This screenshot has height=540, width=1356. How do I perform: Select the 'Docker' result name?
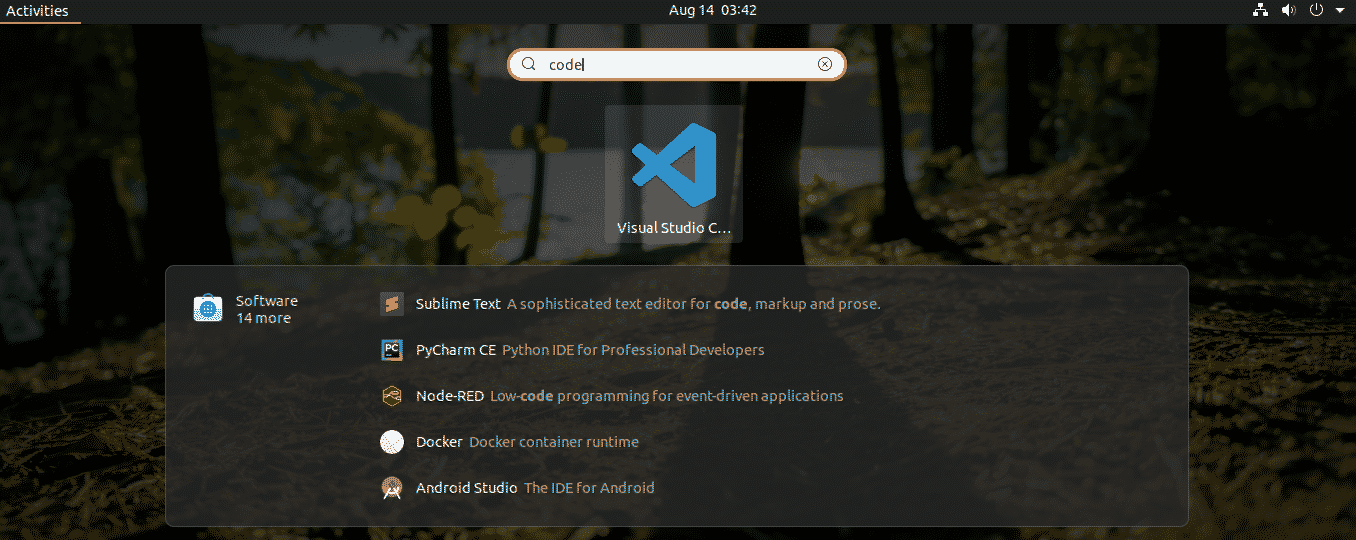tap(439, 442)
